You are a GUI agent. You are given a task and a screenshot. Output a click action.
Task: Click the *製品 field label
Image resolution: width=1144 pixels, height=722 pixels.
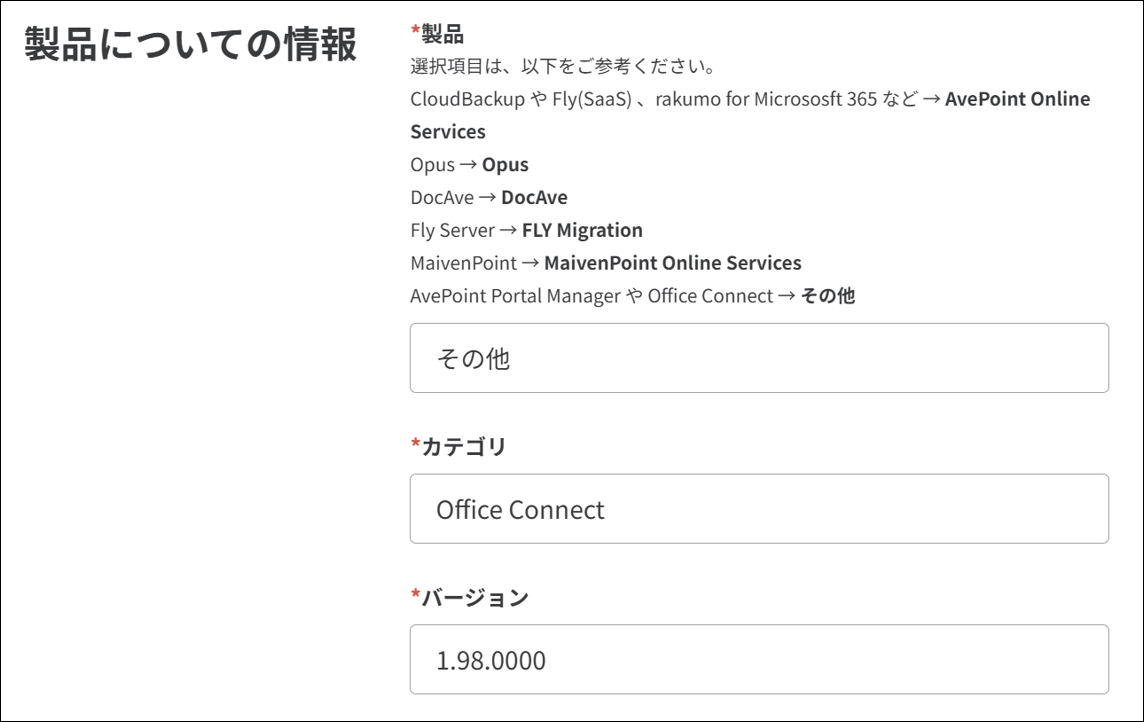tap(437, 34)
